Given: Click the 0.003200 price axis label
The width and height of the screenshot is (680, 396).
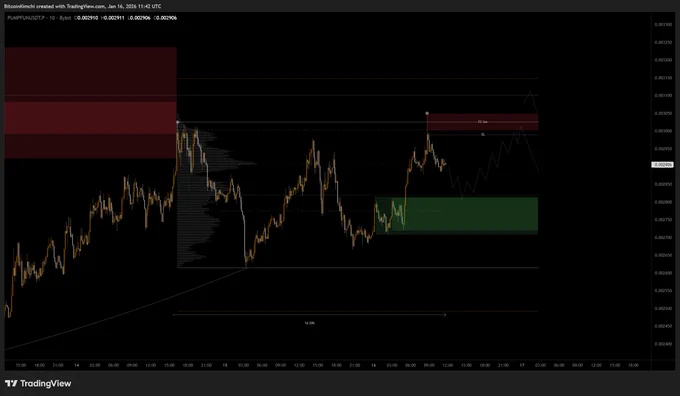Looking at the screenshot, I should pos(663,60).
